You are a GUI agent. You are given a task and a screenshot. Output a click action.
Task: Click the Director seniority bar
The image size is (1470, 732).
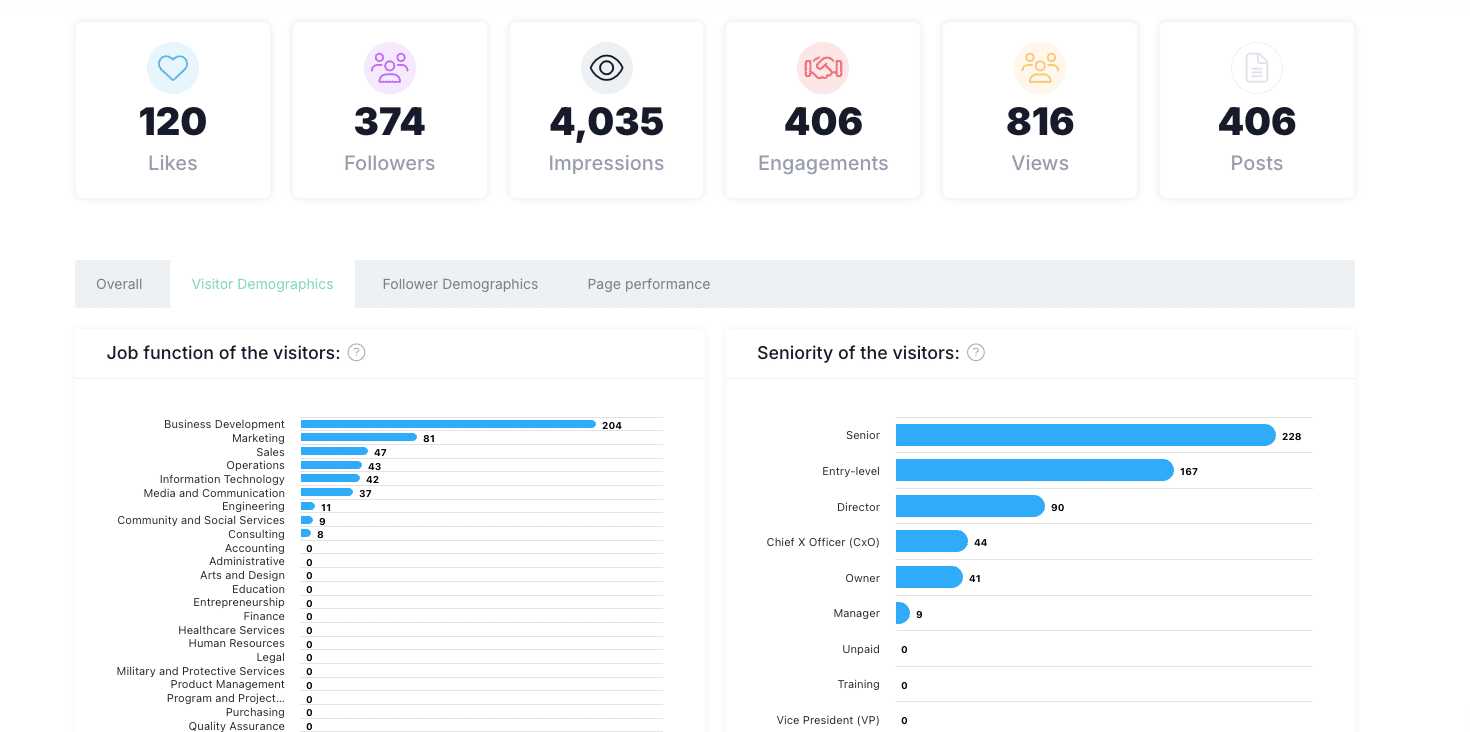point(970,506)
